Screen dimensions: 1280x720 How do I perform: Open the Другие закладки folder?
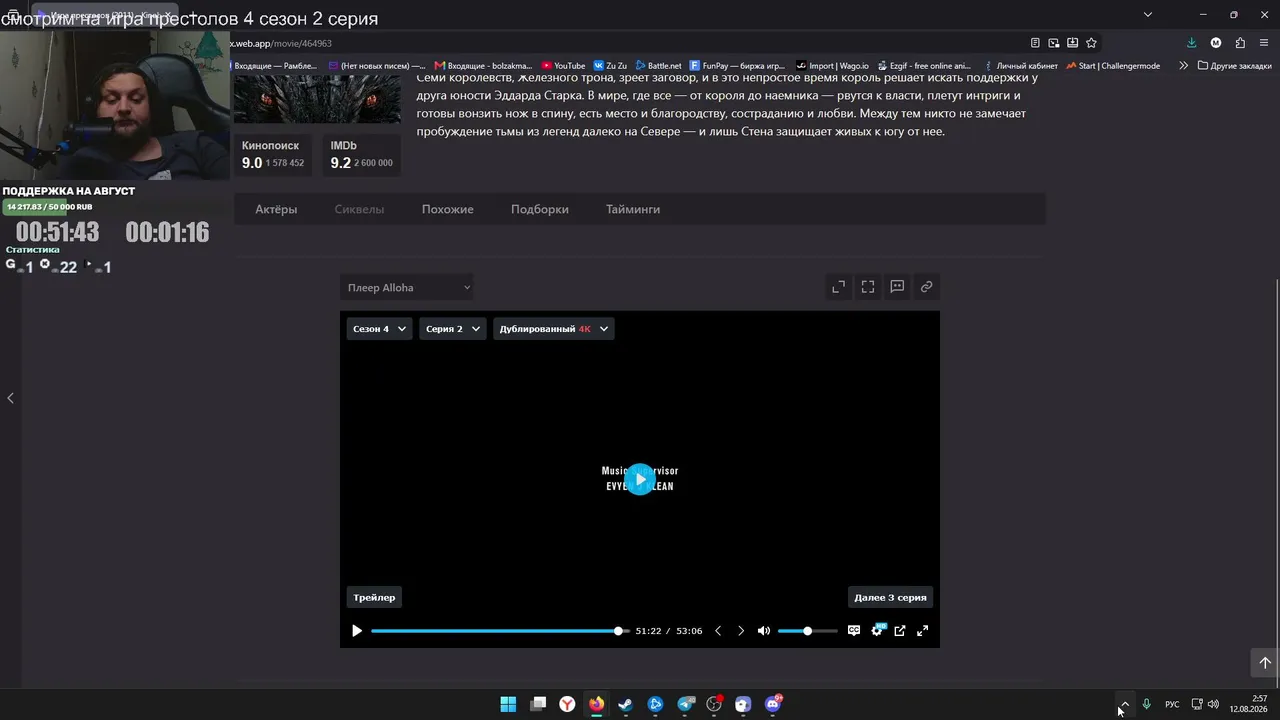(x=1235, y=66)
